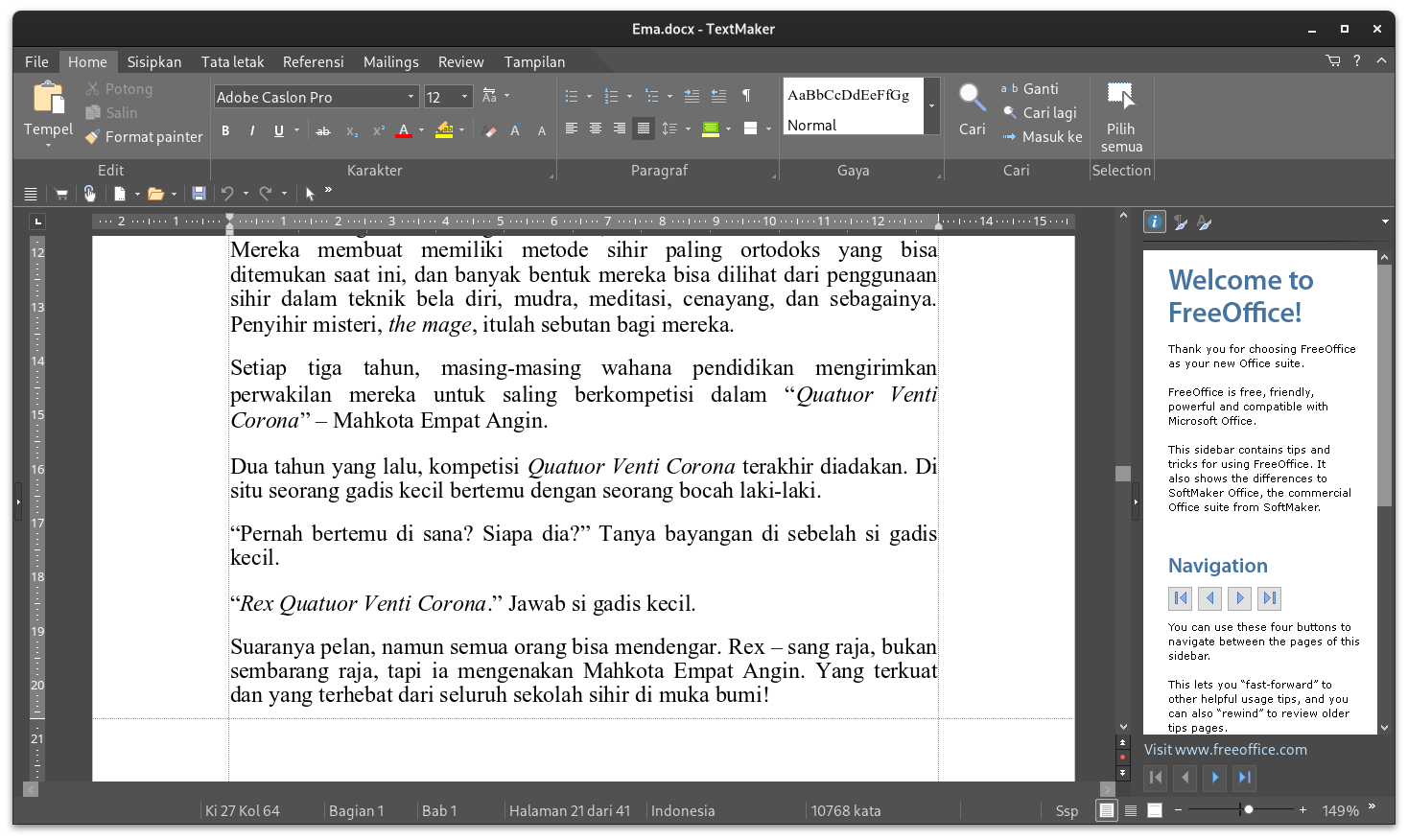1408x840 pixels.
Task: Click the Pilih semua selection icon
Action: tap(1120, 97)
